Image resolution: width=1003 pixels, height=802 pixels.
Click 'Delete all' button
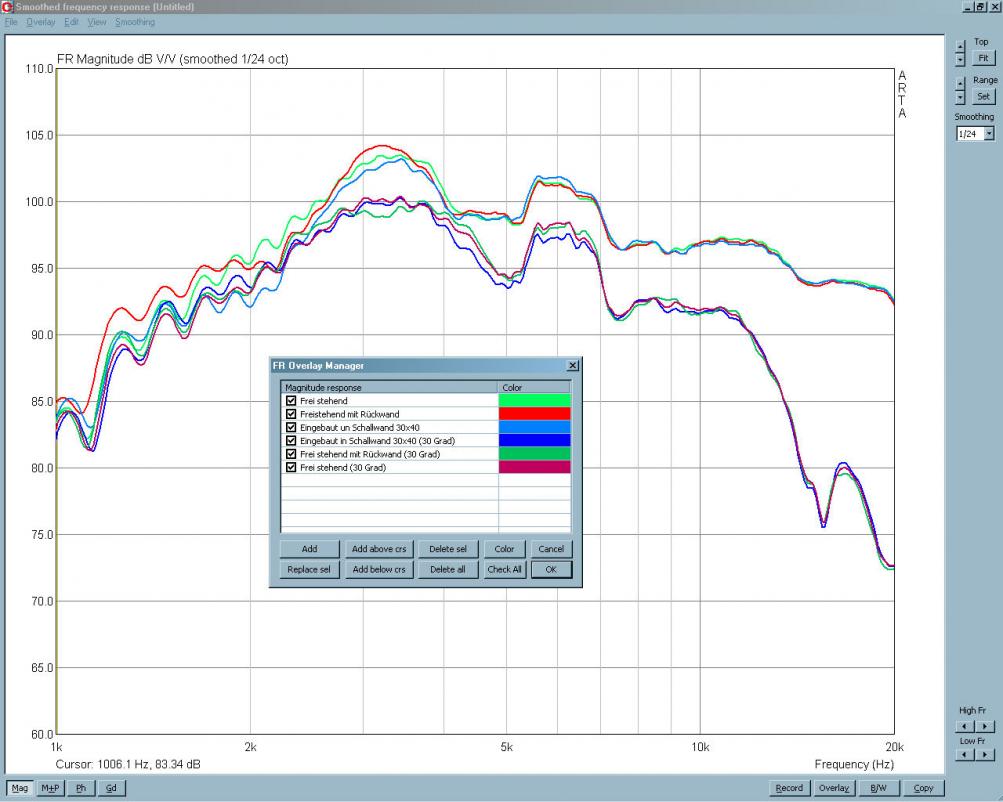coord(448,569)
